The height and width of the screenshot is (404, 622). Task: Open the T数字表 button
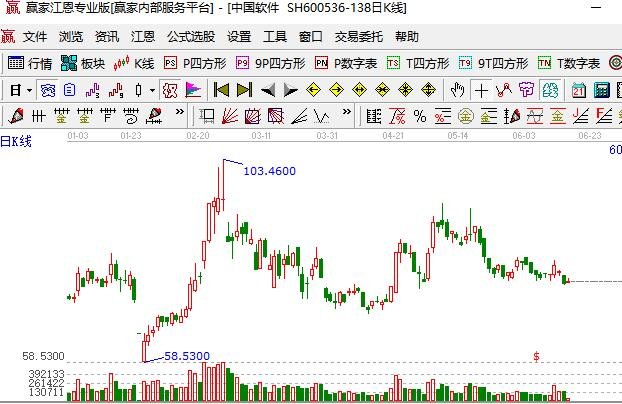(569, 63)
